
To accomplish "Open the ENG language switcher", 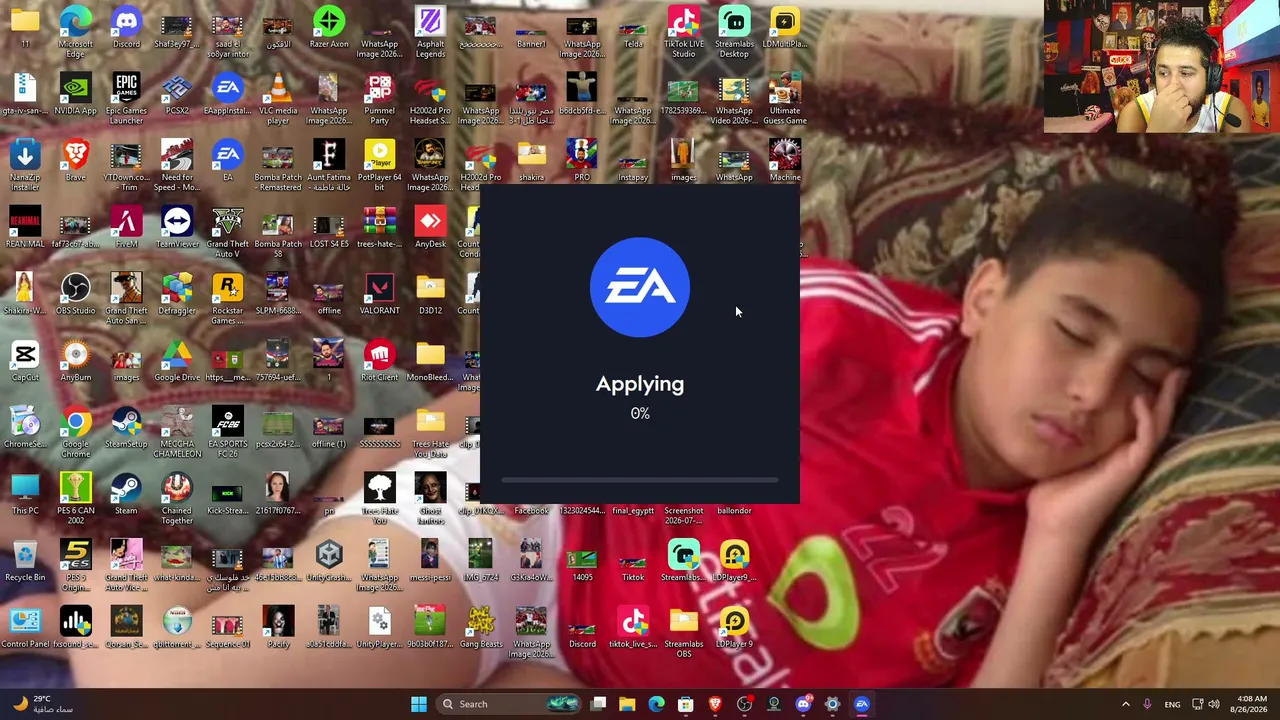I will [x=1172, y=704].
